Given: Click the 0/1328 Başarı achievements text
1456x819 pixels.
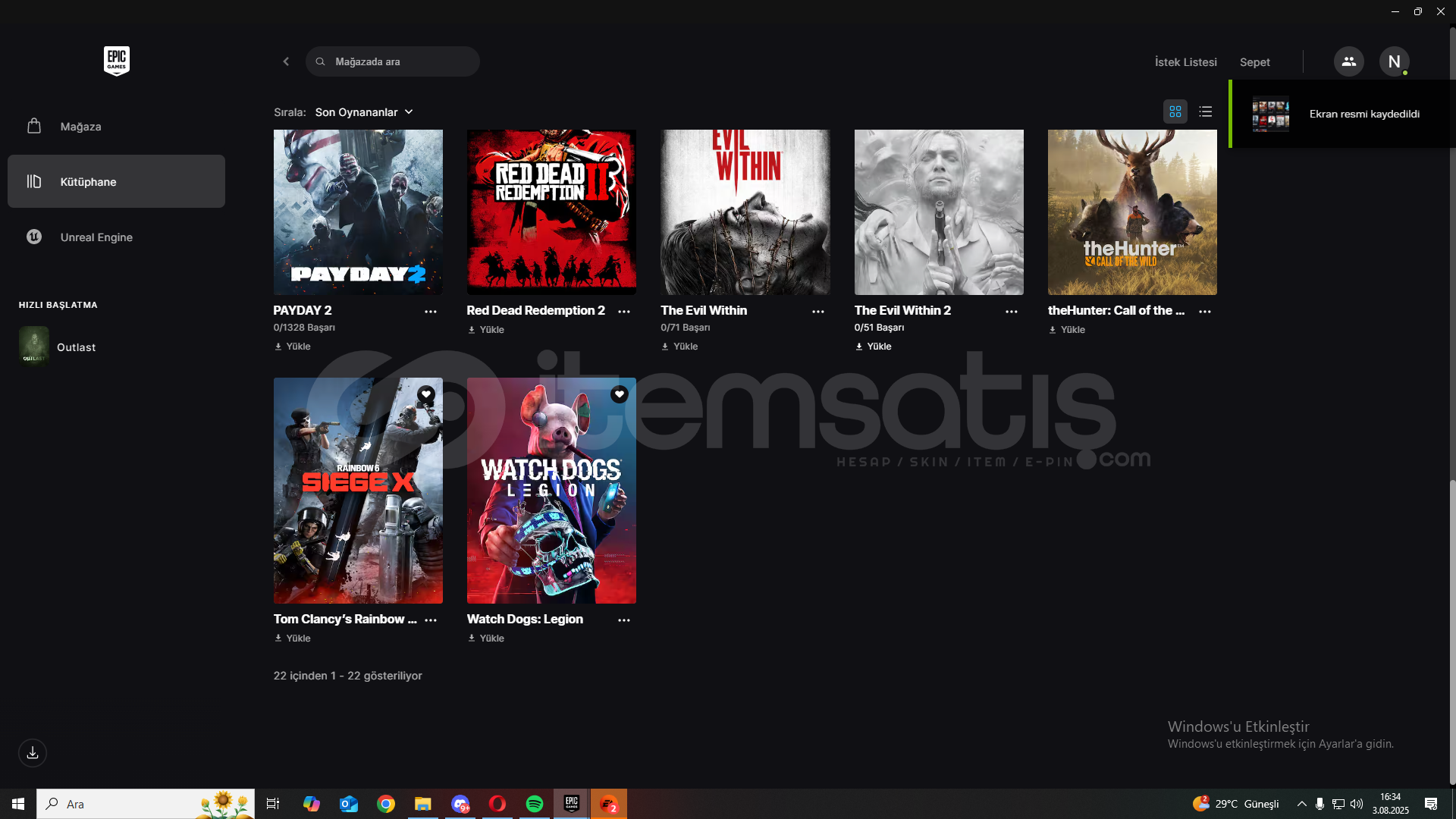Looking at the screenshot, I should pos(304,328).
